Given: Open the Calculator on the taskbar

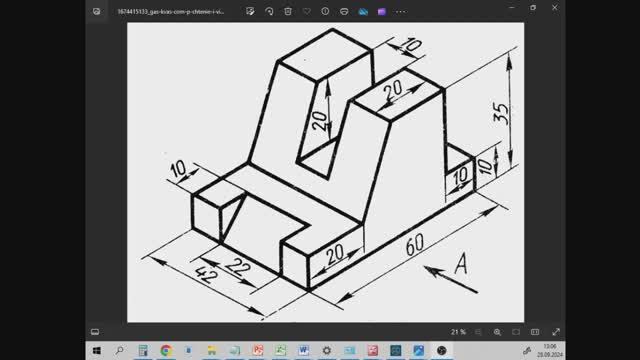Looking at the screenshot, I should click(143, 351).
